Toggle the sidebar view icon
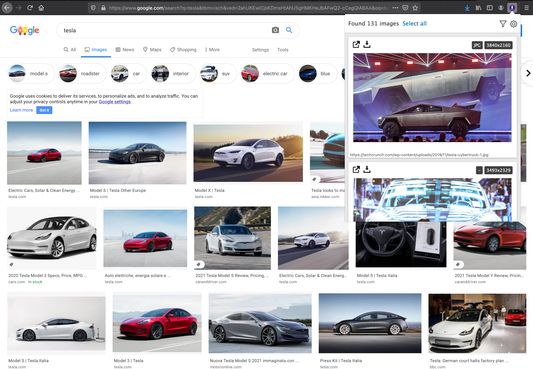533x369 pixels. (490, 7)
